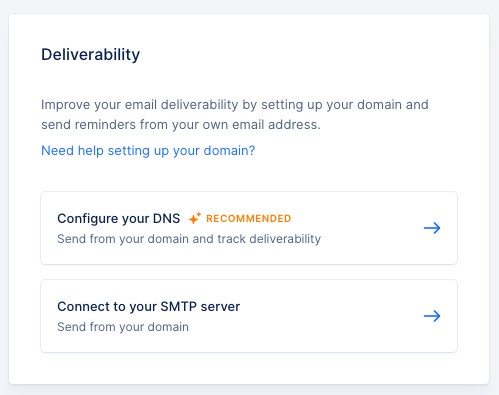This screenshot has width=499, height=395.
Task: Select the Configure your DNS option card
Action: (x=249, y=228)
